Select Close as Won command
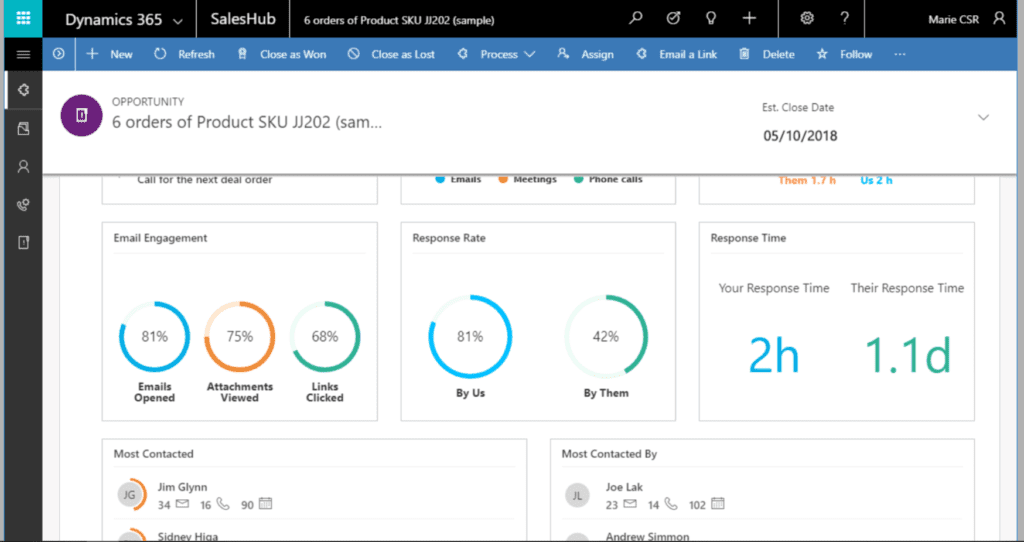1024x542 pixels. pyautogui.click(x=282, y=54)
